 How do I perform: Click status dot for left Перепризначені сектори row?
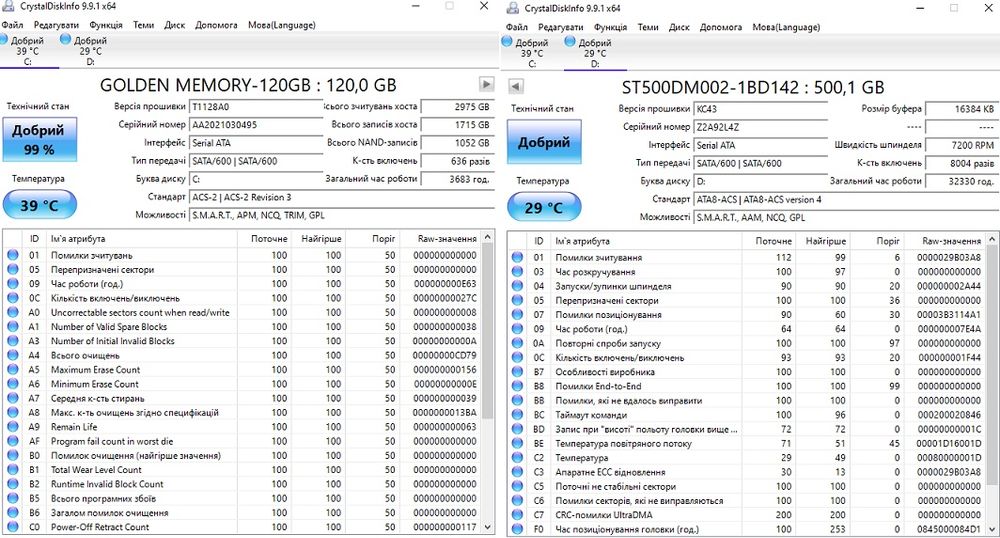[x=13, y=270]
